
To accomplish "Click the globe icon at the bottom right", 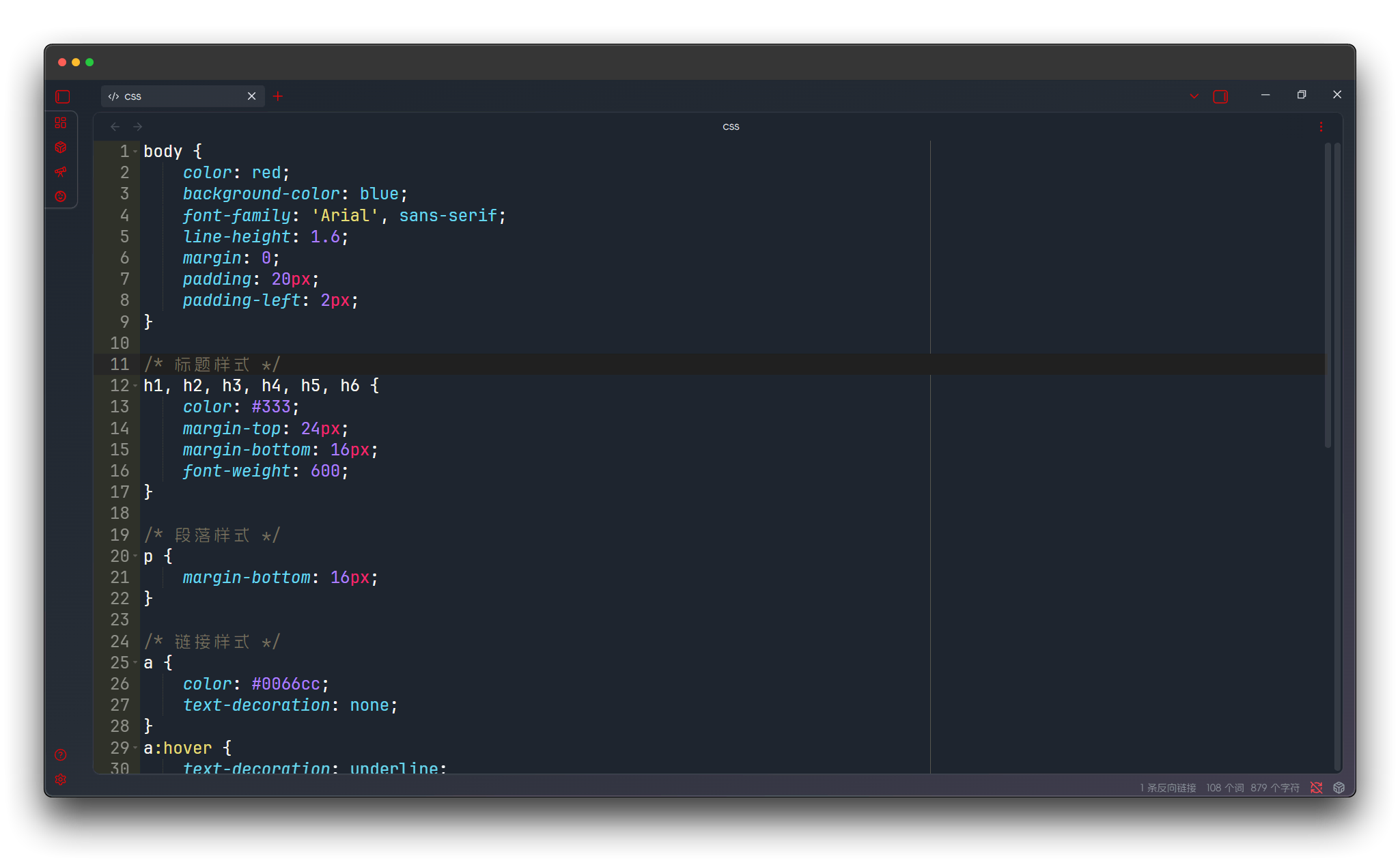I will [1339, 787].
